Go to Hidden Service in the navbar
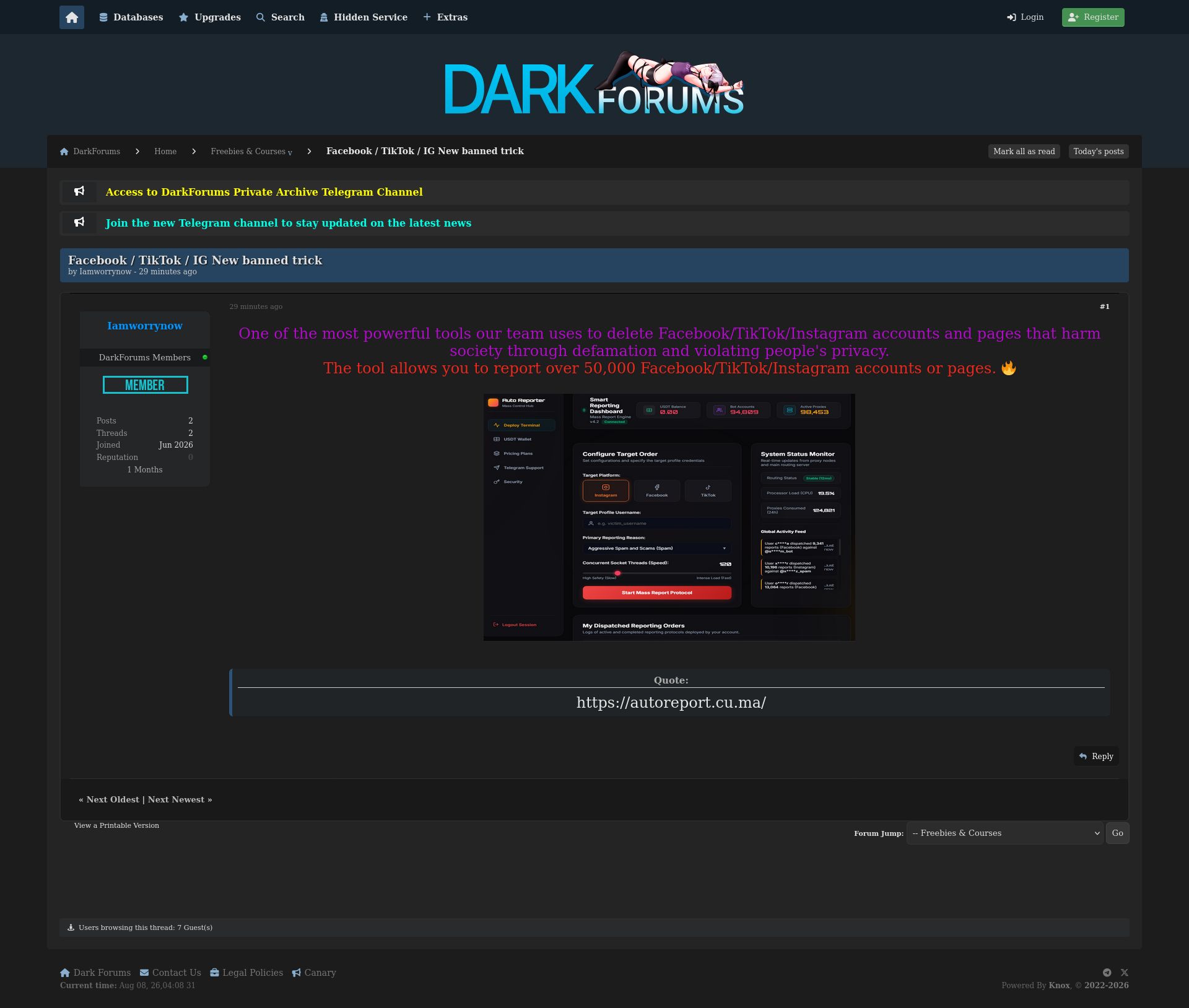This screenshot has width=1189, height=1008. [x=364, y=17]
